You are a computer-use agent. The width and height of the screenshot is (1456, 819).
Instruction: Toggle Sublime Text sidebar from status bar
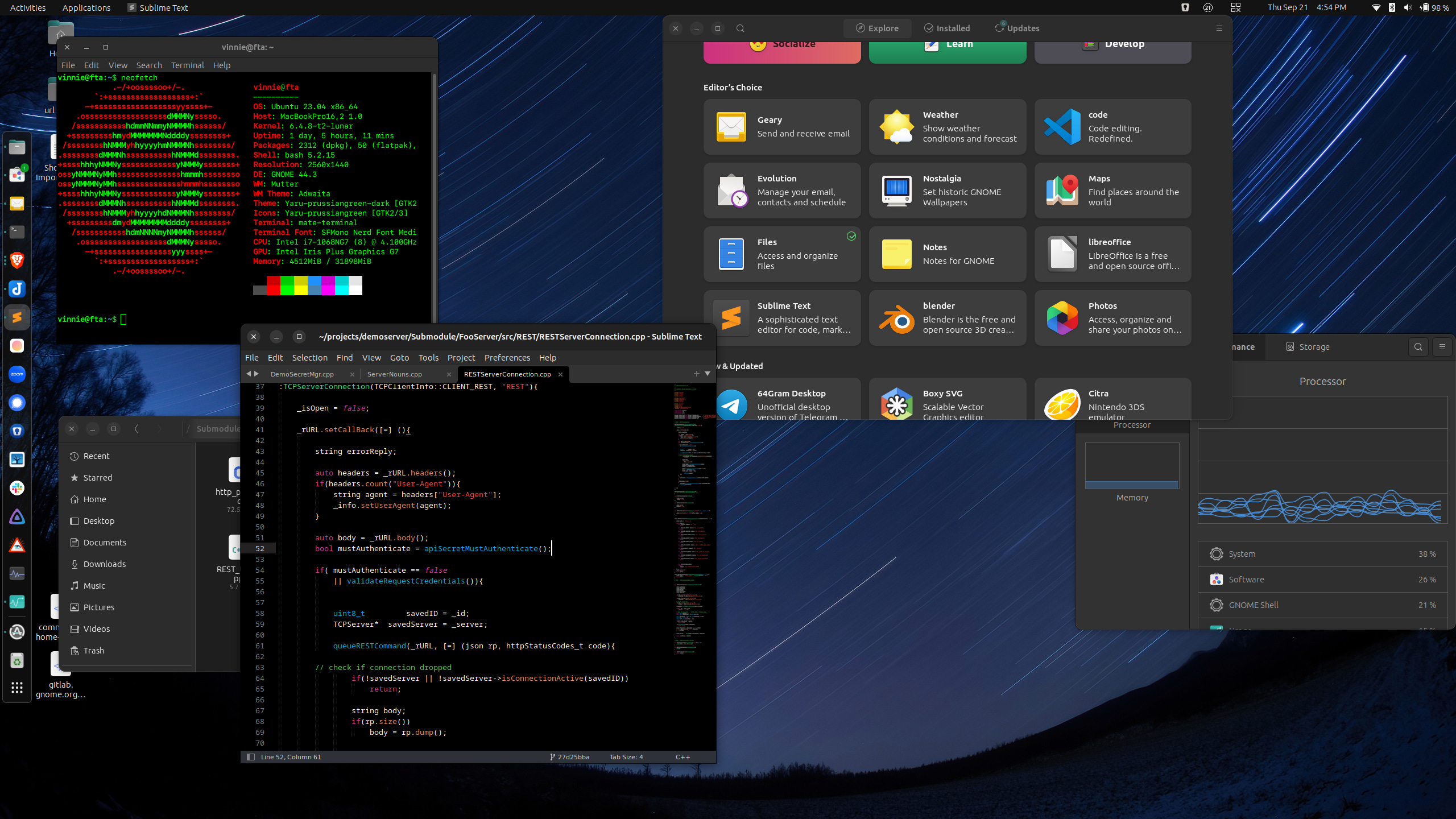[251, 757]
